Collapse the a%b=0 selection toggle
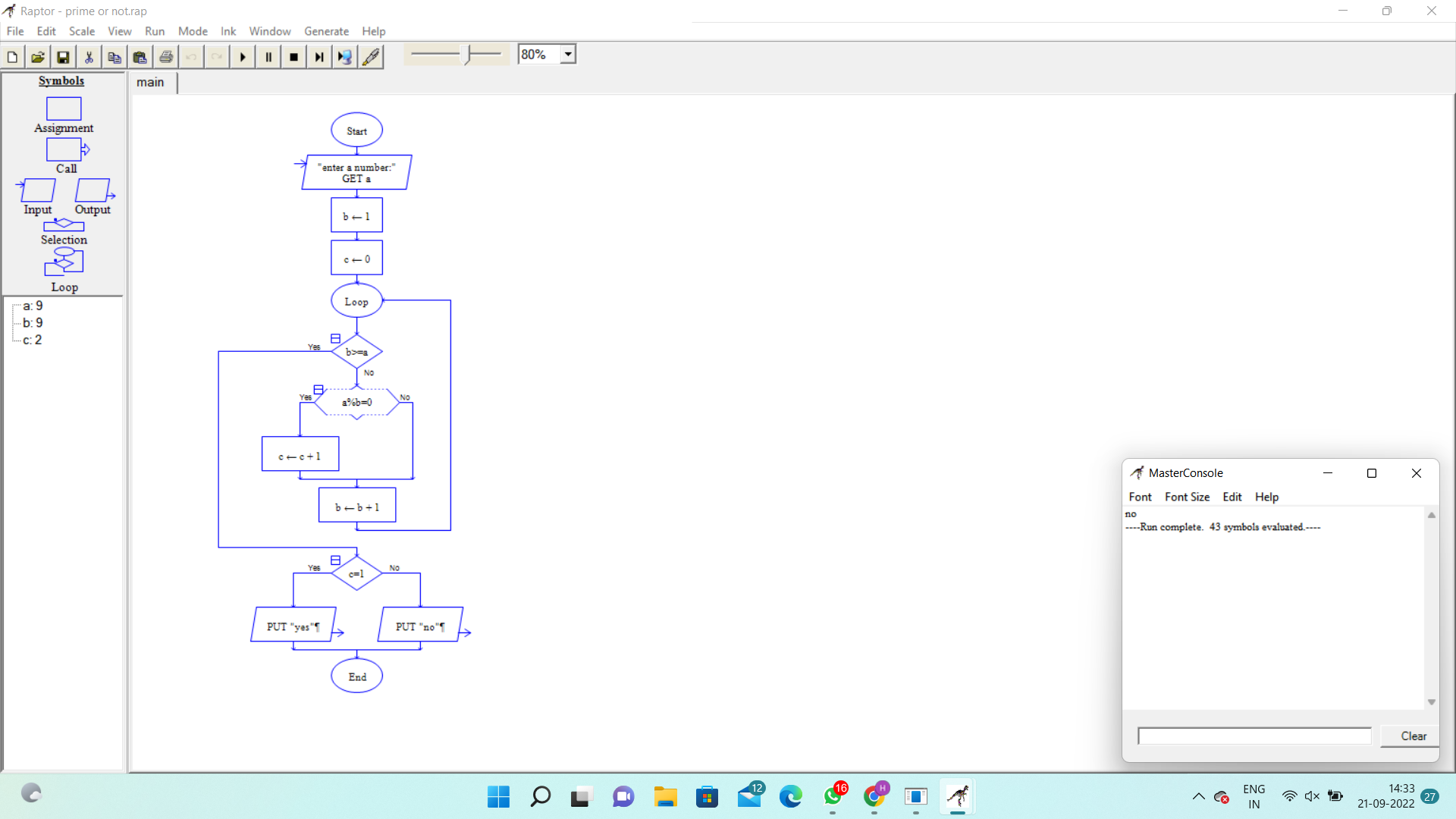 coord(318,390)
